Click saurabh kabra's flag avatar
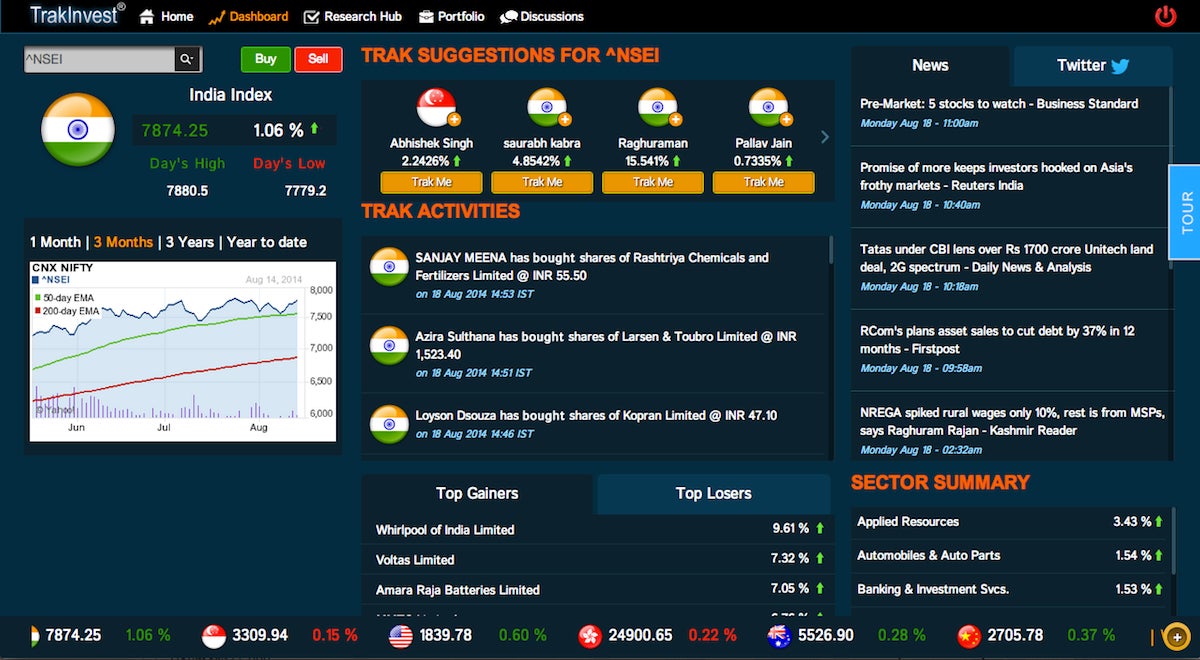 pyautogui.click(x=547, y=107)
